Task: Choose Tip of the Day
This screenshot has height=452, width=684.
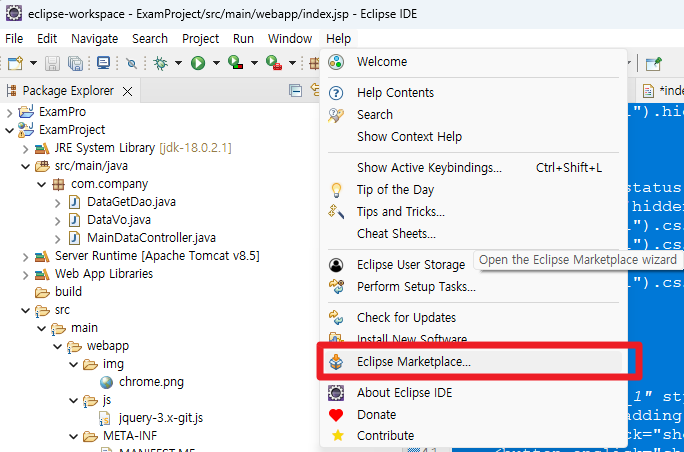Action: pyautogui.click(x=473, y=190)
